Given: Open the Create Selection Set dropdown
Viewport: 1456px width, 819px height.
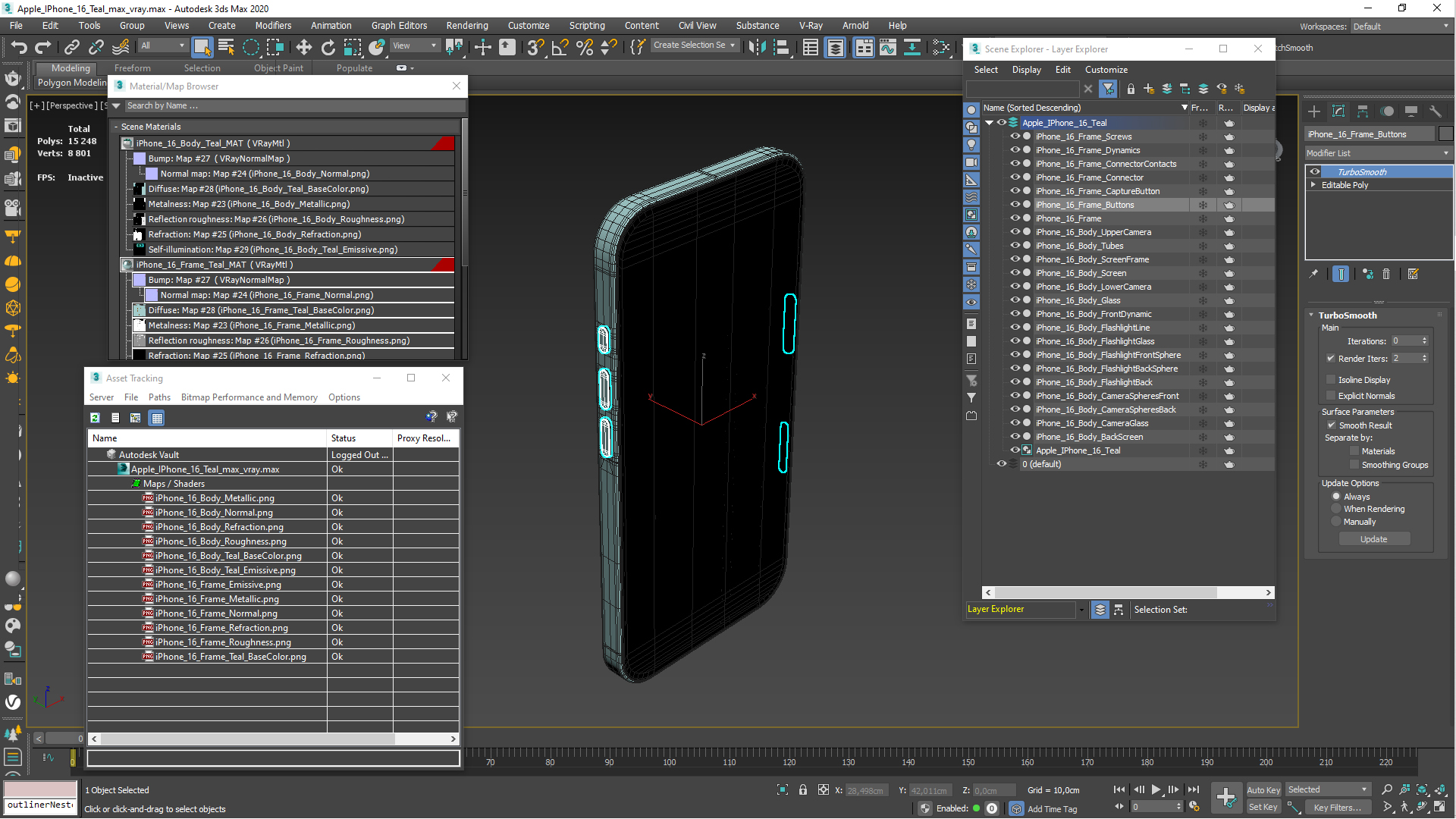Looking at the screenshot, I should [x=694, y=45].
